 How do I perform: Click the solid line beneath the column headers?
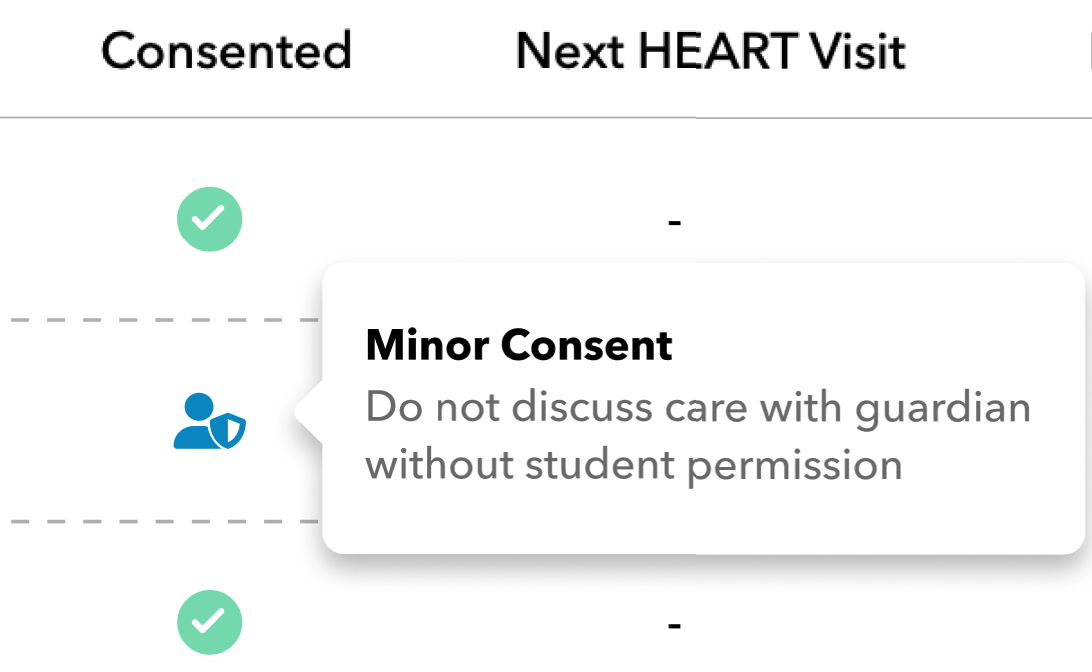click(400, 118)
